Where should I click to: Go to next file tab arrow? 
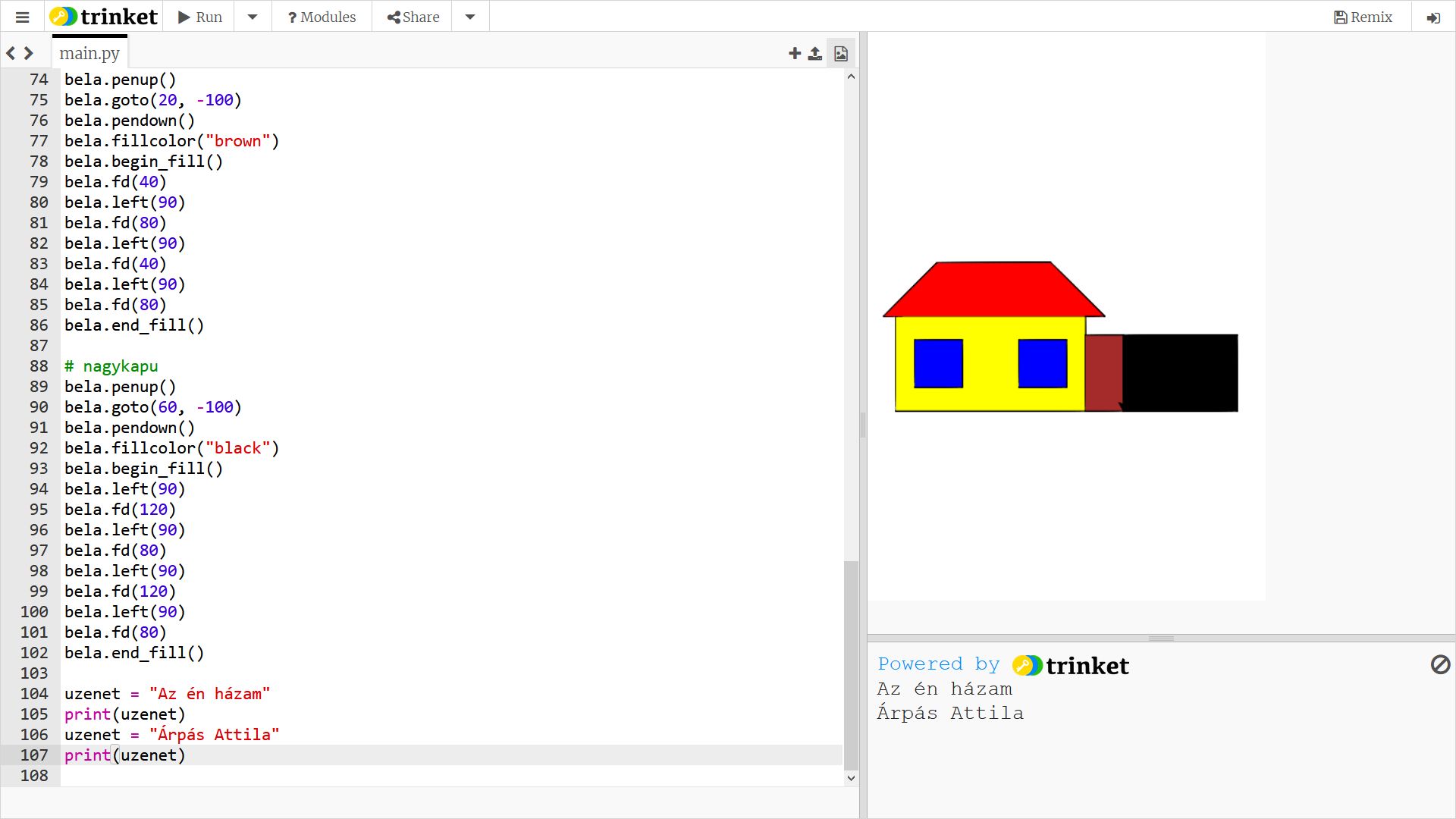tap(29, 53)
